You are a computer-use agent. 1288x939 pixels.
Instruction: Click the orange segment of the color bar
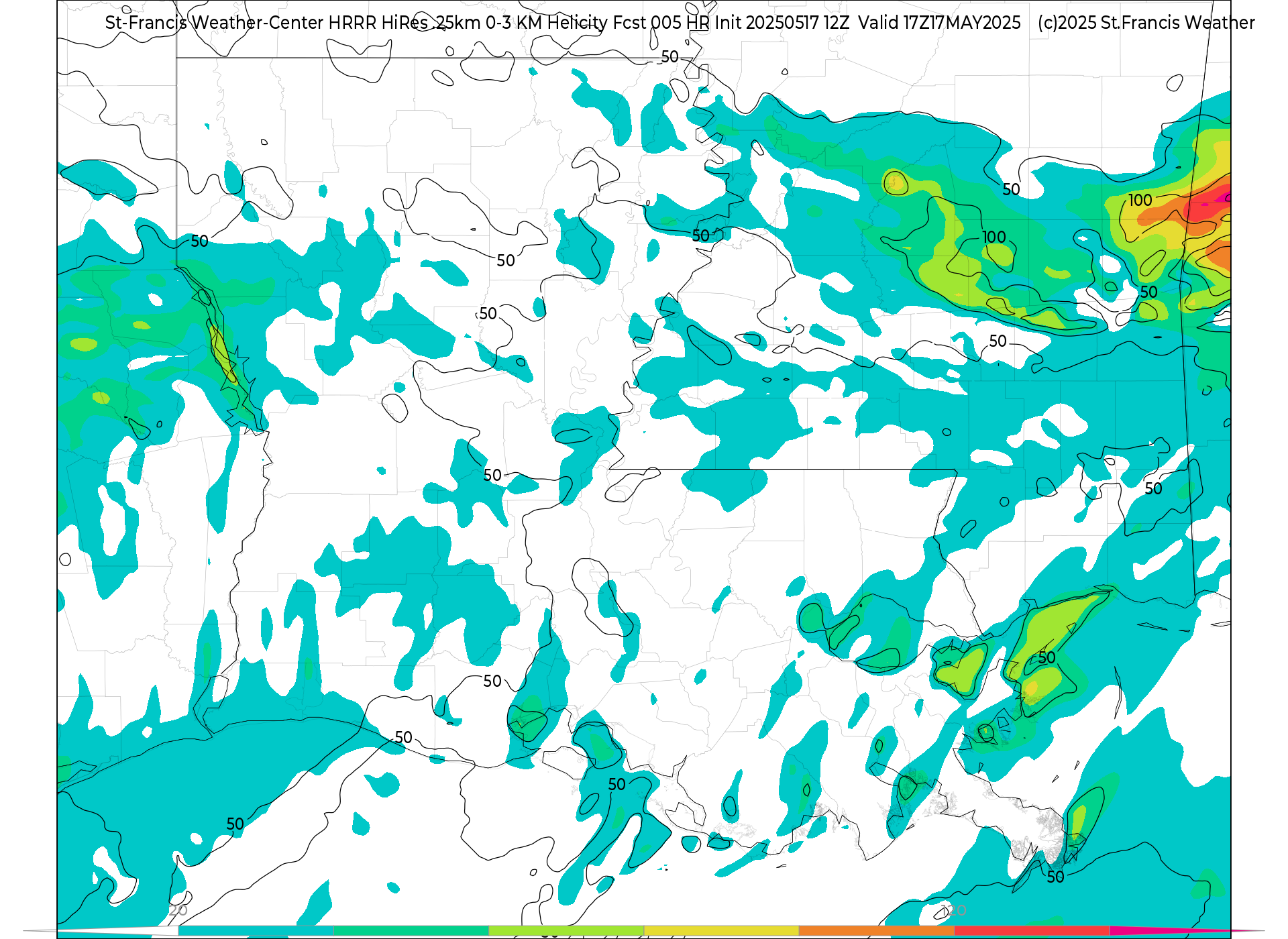pyautogui.click(x=876, y=931)
